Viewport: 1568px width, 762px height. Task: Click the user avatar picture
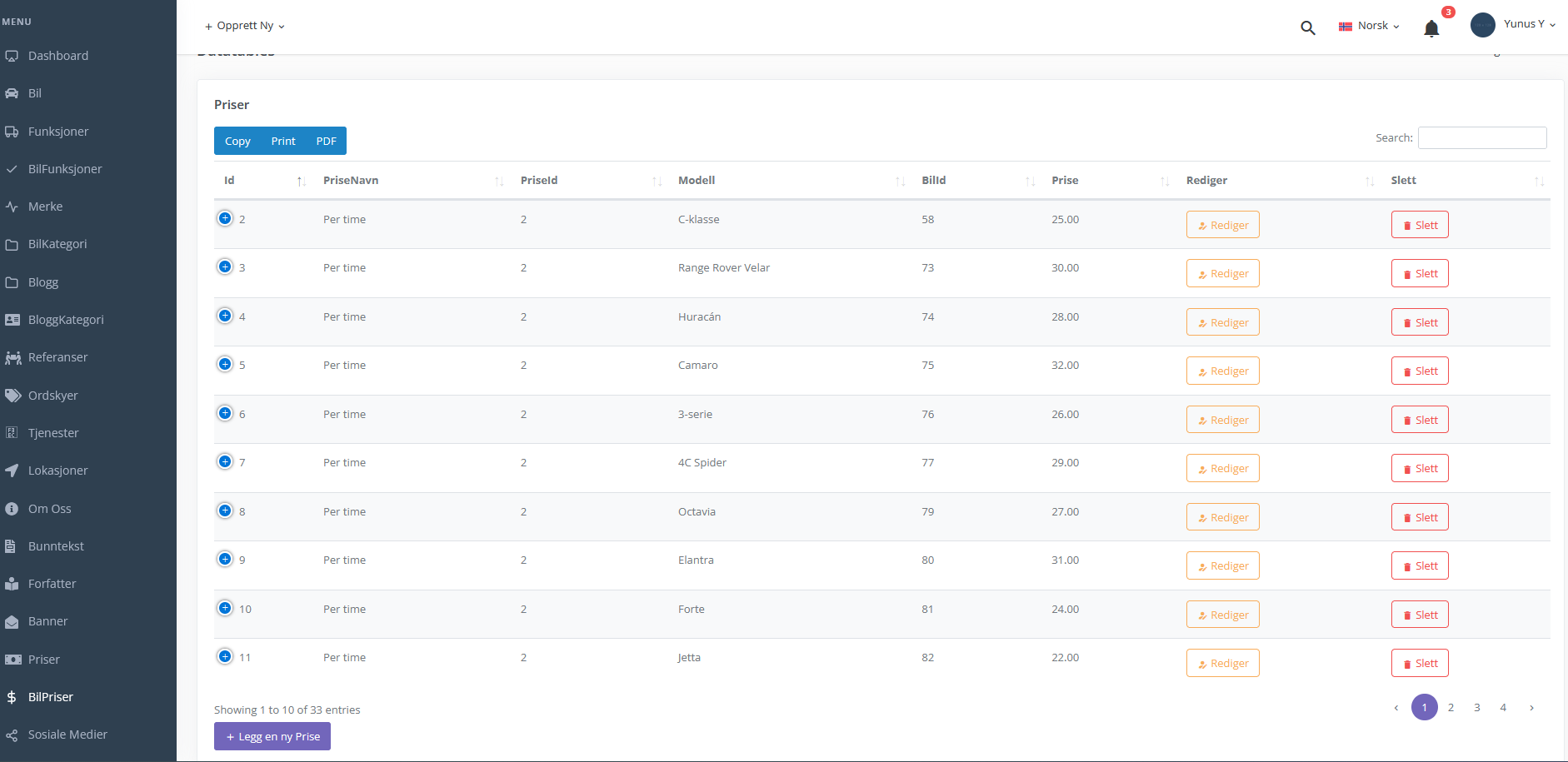(1482, 25)
